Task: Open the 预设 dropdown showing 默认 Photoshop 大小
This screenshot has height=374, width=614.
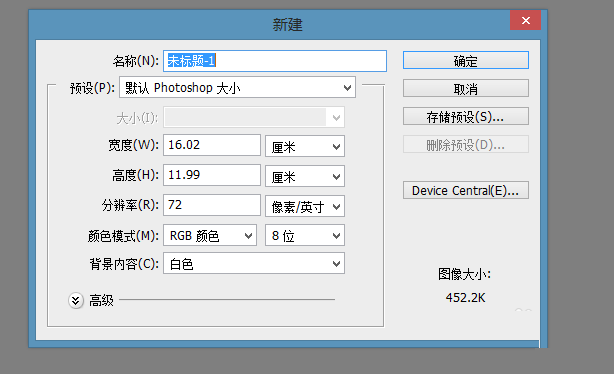Action: [237, 87]
